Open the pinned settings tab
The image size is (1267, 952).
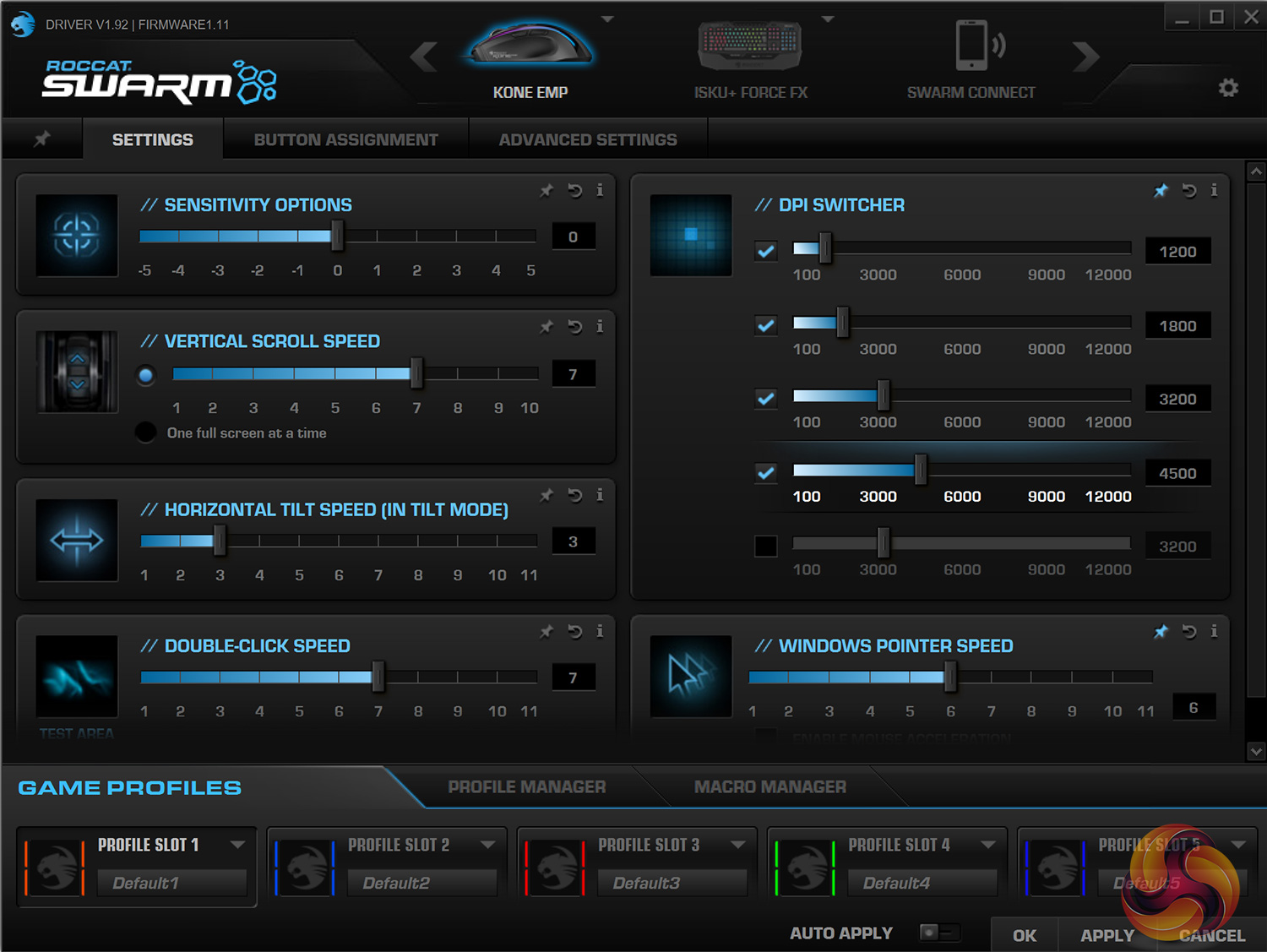(41, 139)
